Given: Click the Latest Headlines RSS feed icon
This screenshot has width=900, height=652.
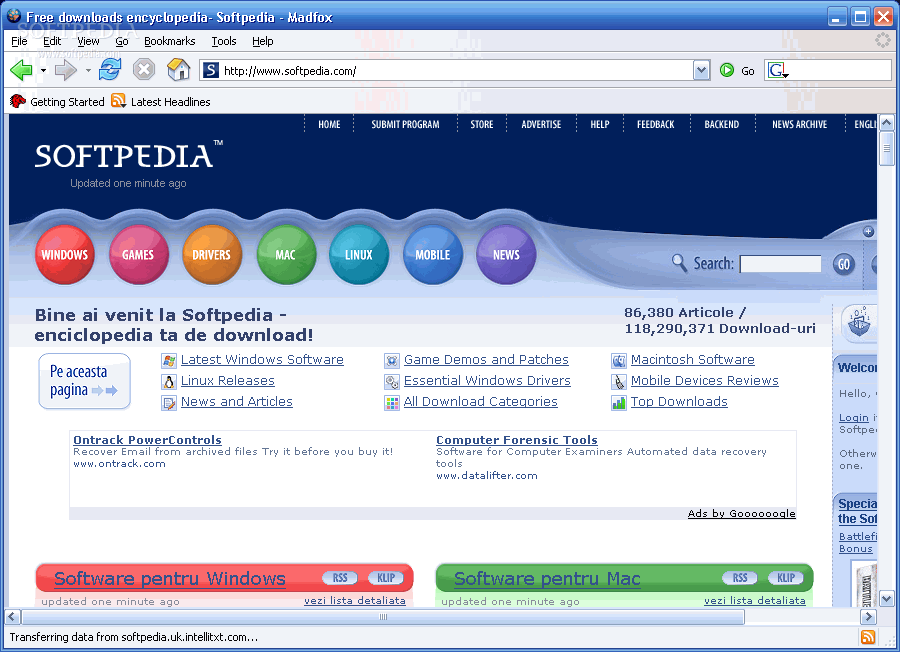Looking at the screenshot, I should [118, 101].
